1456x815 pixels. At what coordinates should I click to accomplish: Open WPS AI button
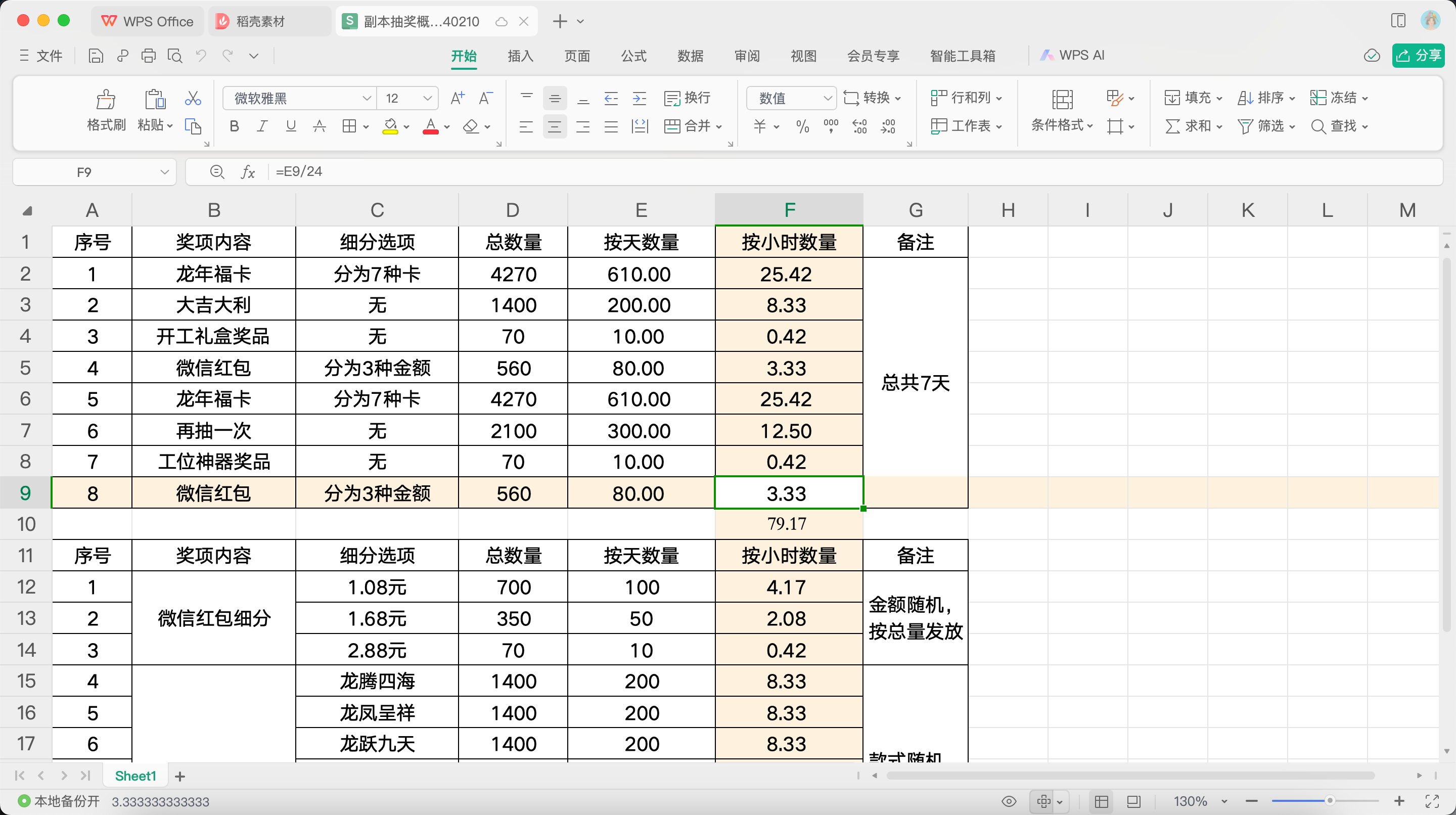point(1073,56)
